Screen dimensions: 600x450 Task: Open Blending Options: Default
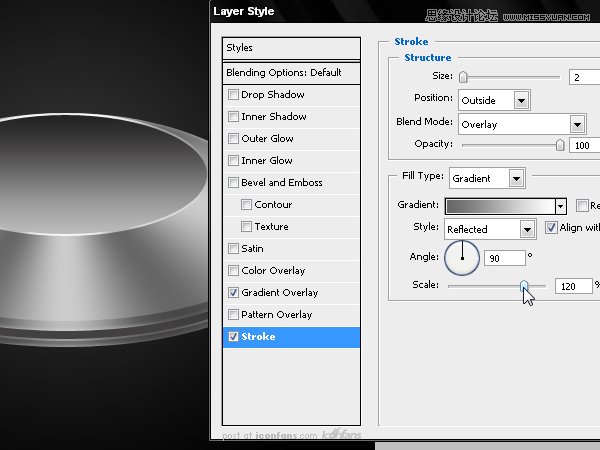(291, 73)
